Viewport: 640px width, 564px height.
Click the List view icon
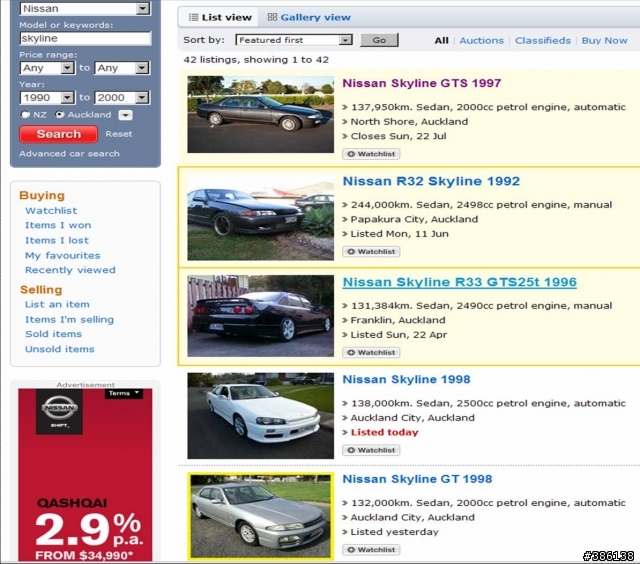point(193,17)
